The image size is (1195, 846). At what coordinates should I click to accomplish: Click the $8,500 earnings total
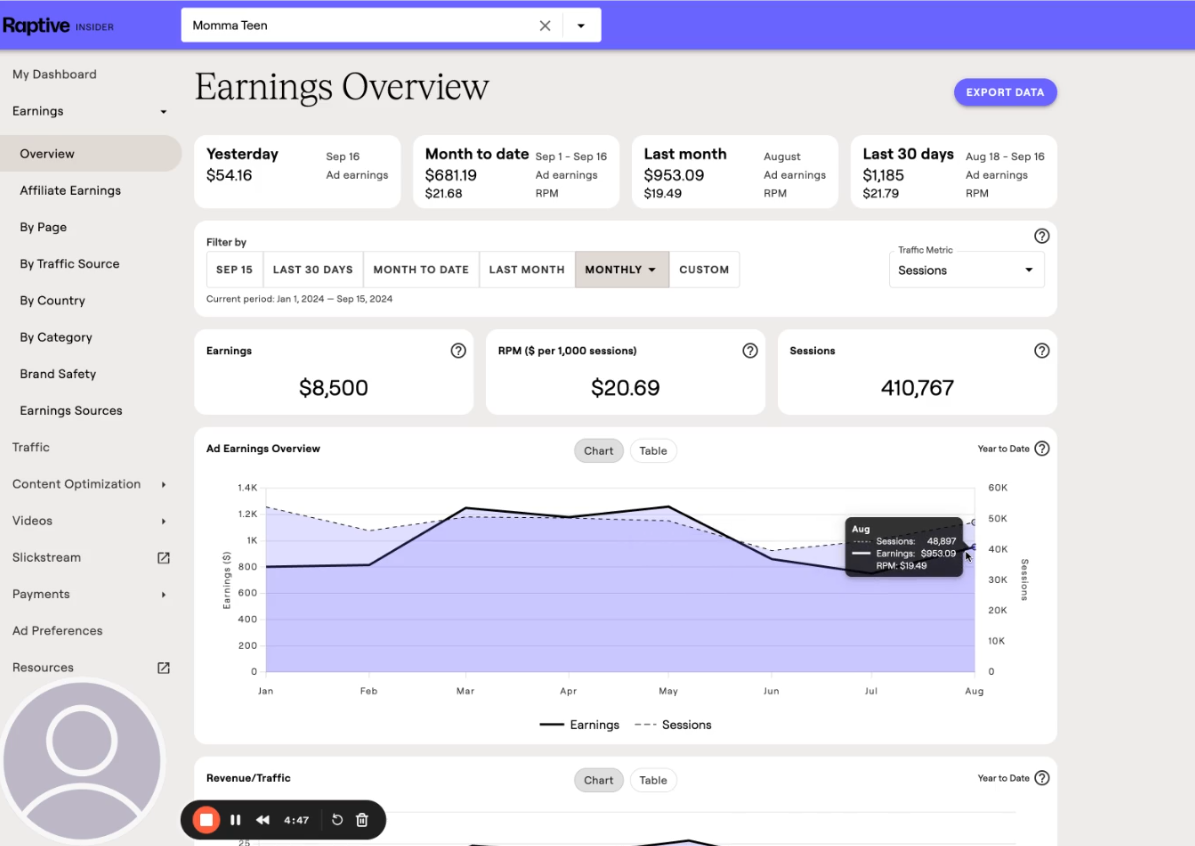tap(334, 388)
